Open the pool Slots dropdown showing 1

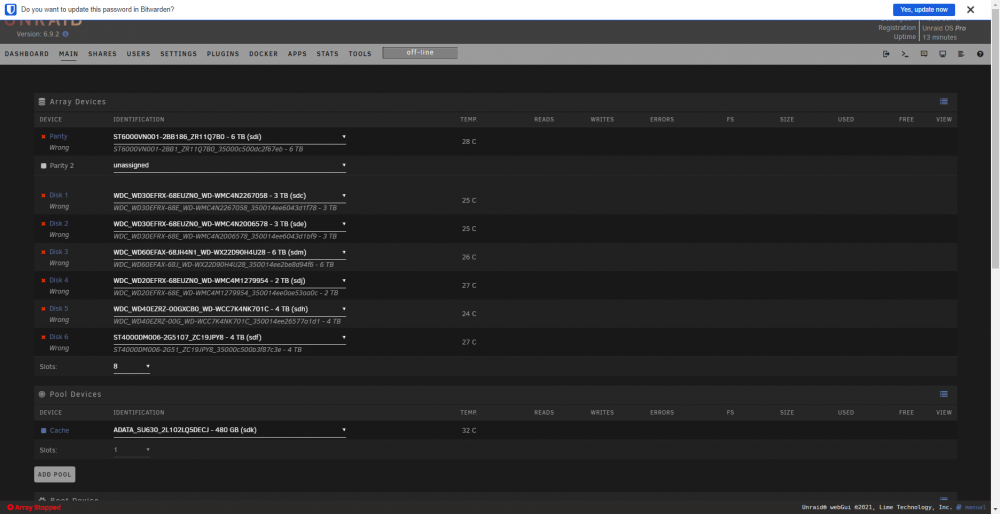point(131,450)
